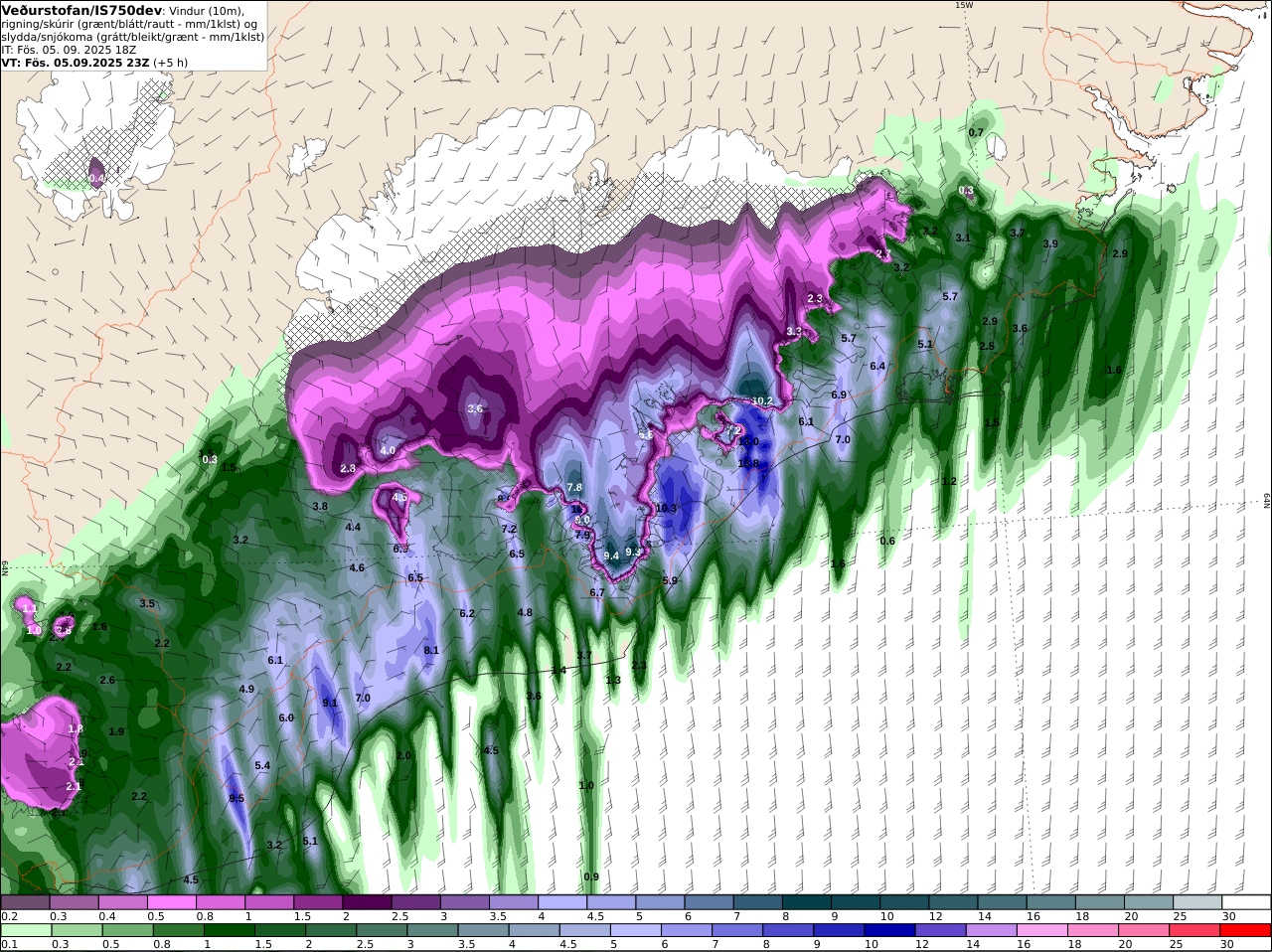Click the 4.6 value label on the map
This screenshot has width=1272, height=952.
tap(357, 567)
